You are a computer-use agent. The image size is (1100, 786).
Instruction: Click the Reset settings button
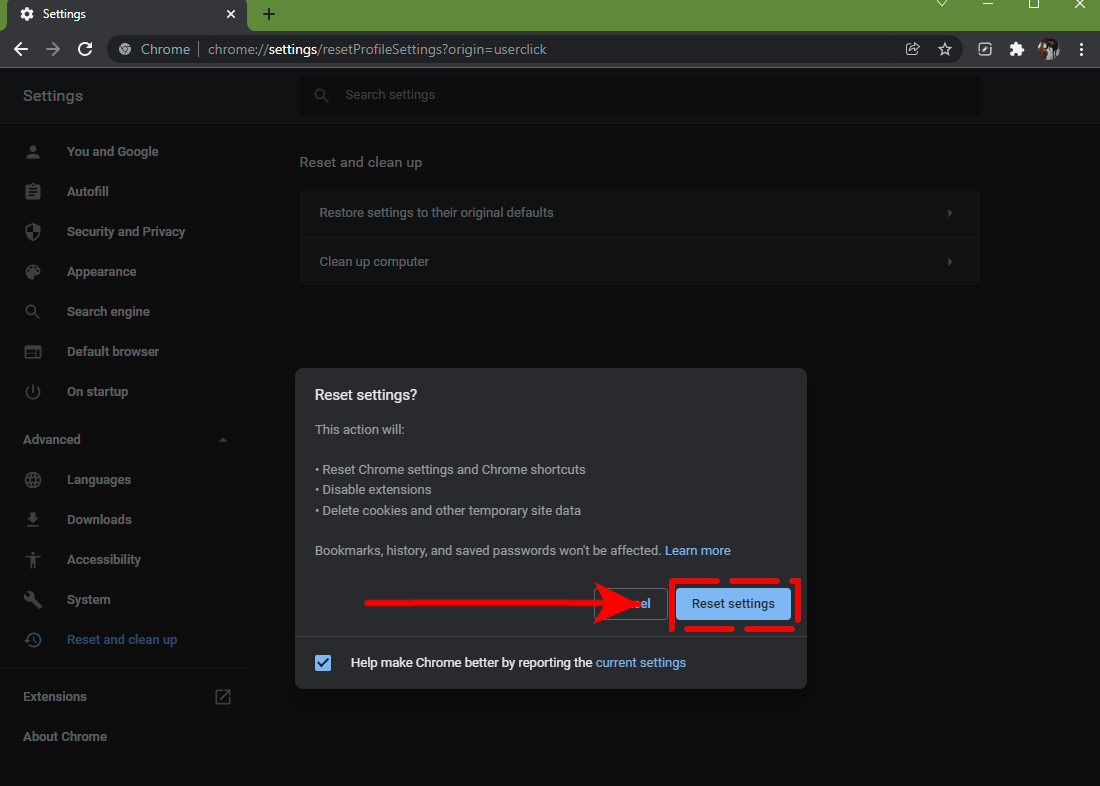[x=732, y=603]
